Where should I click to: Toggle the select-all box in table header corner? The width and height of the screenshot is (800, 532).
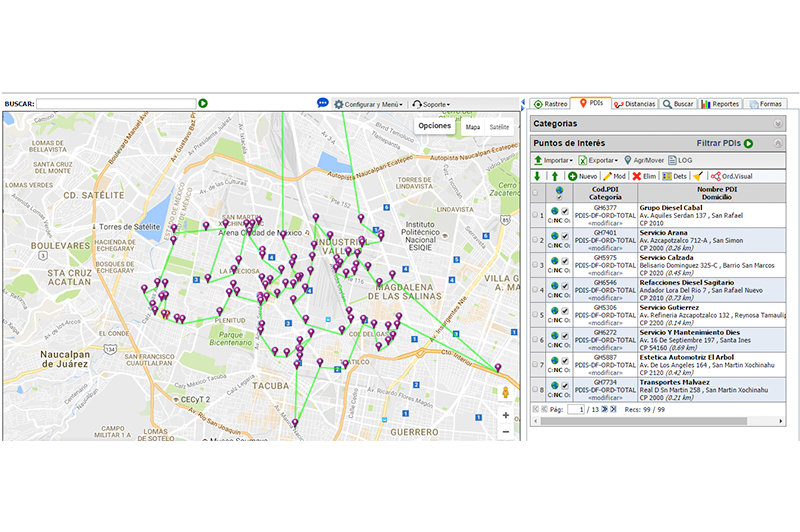[535, 193]
